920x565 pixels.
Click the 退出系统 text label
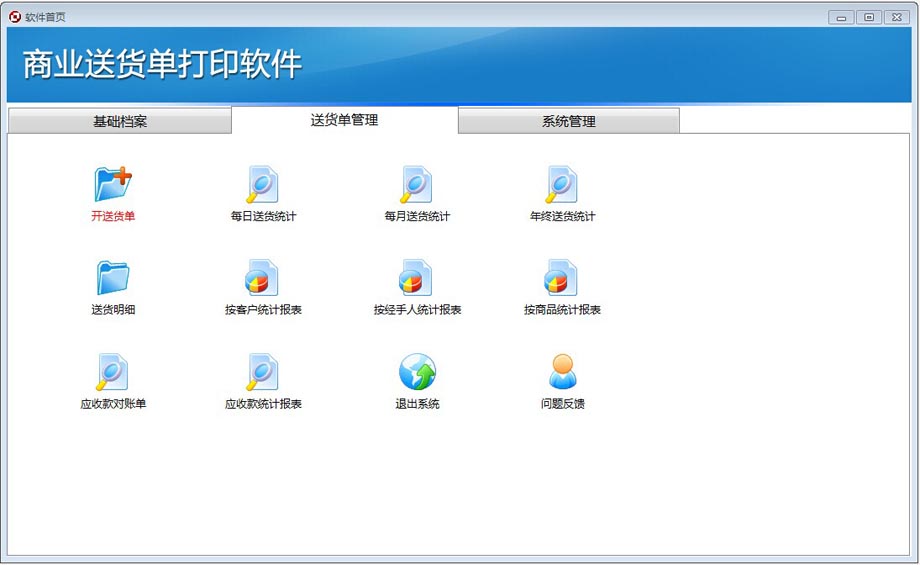point(417,404)
